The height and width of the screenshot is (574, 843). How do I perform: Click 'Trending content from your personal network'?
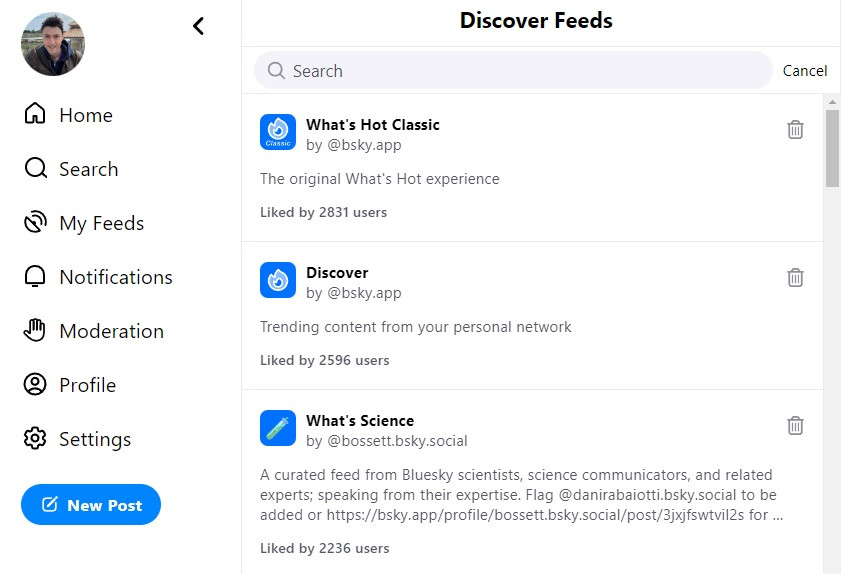coord(416,327)
